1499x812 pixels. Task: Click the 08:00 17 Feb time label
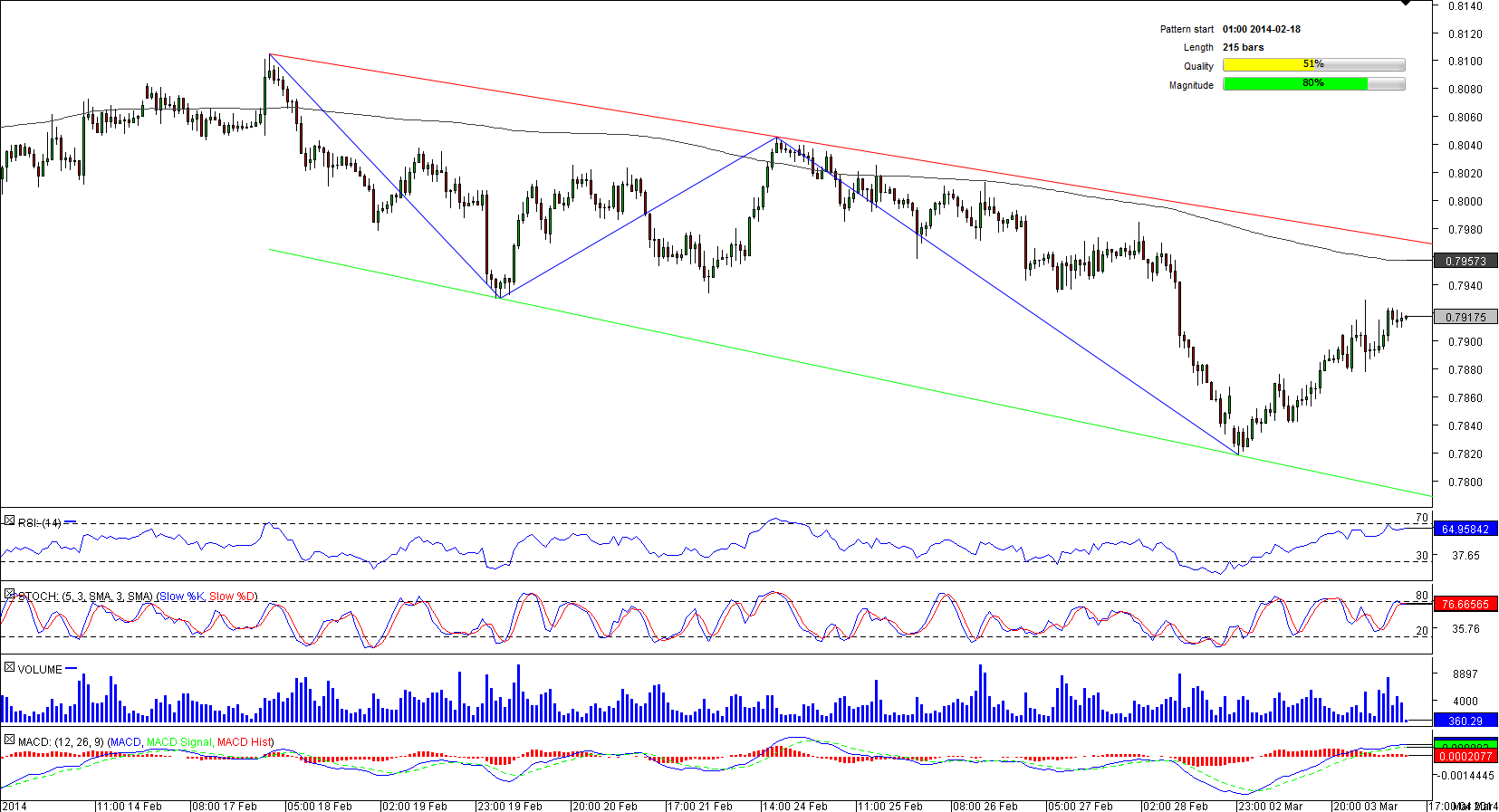225,806
